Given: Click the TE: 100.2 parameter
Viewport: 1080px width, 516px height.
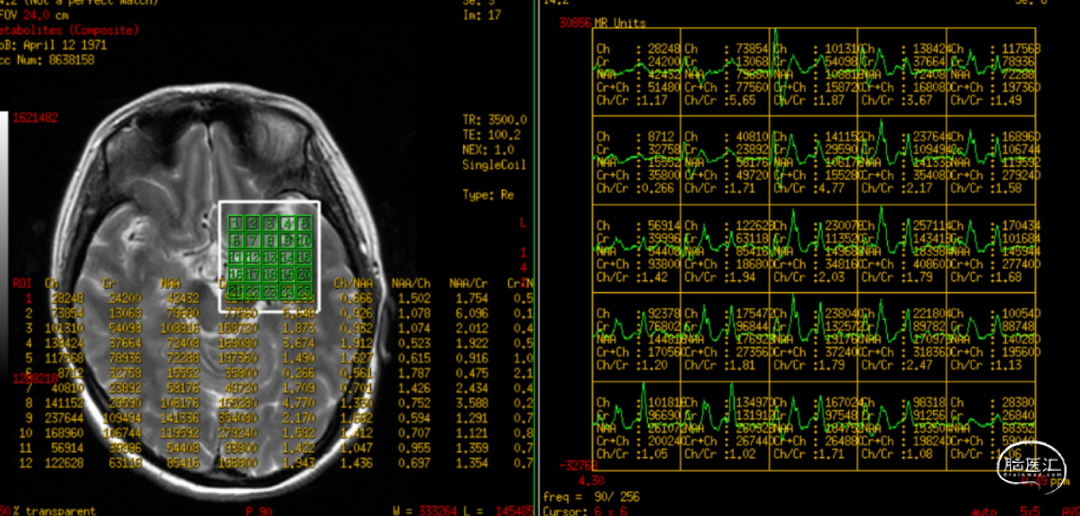Looking at the screenshot, I should coord(492,134).
